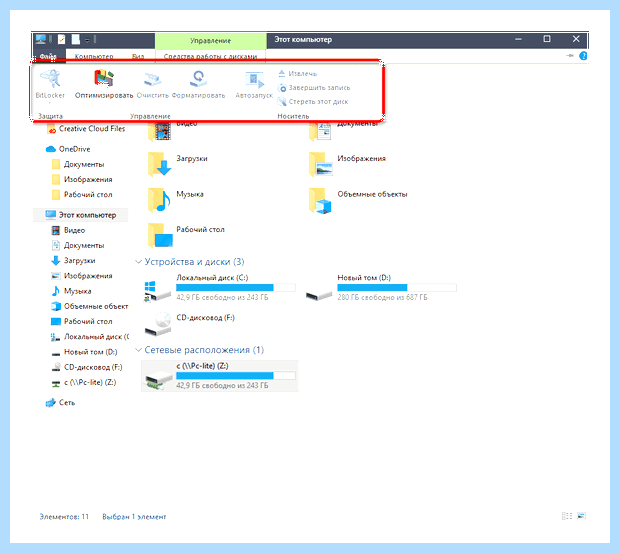The image size is (620, 553).
Task: Collapse the Сетевые расположения group
Action: coord(138,350)
